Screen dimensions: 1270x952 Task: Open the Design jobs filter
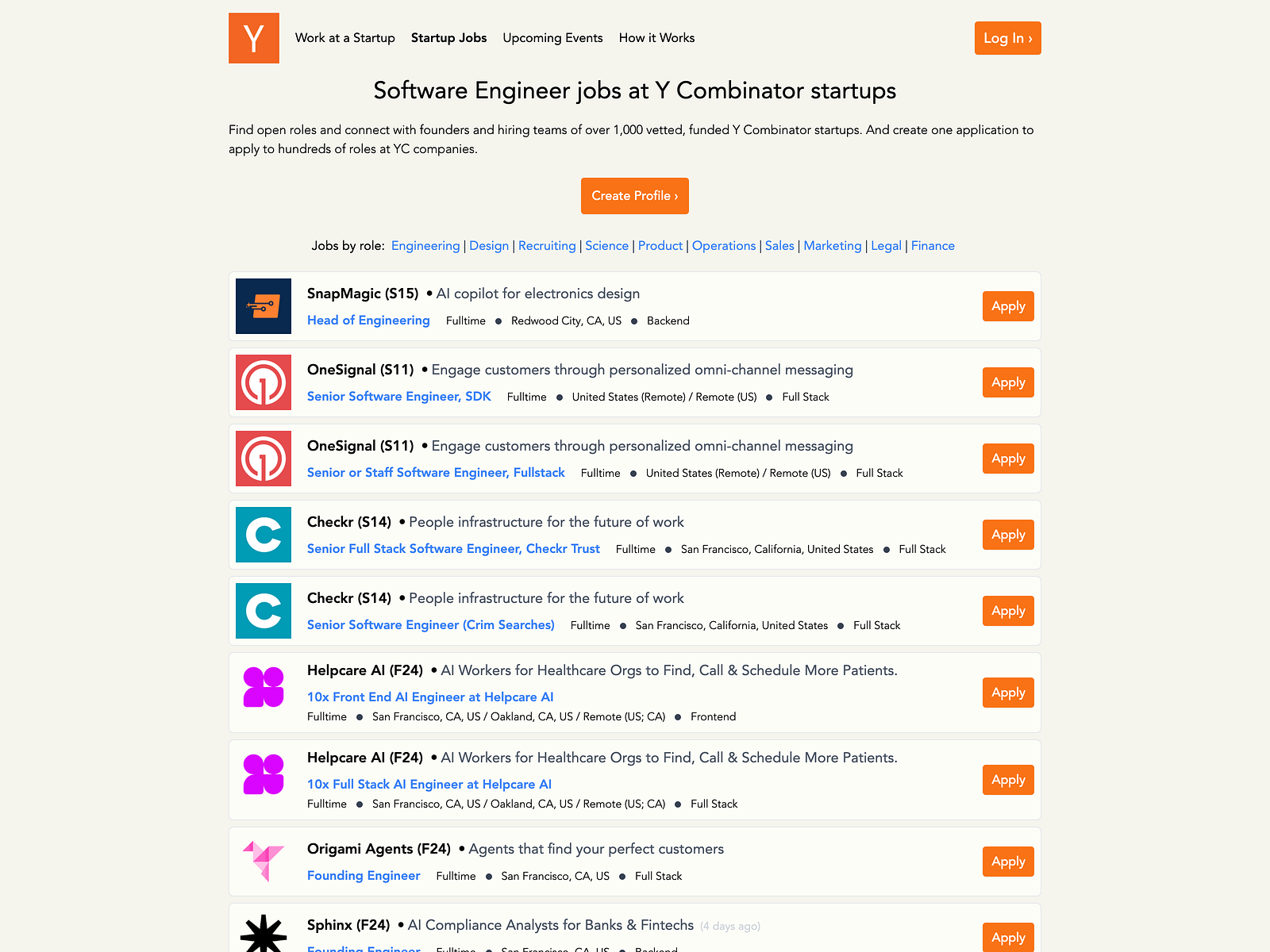pyautogui.click(x=489, y=246)
